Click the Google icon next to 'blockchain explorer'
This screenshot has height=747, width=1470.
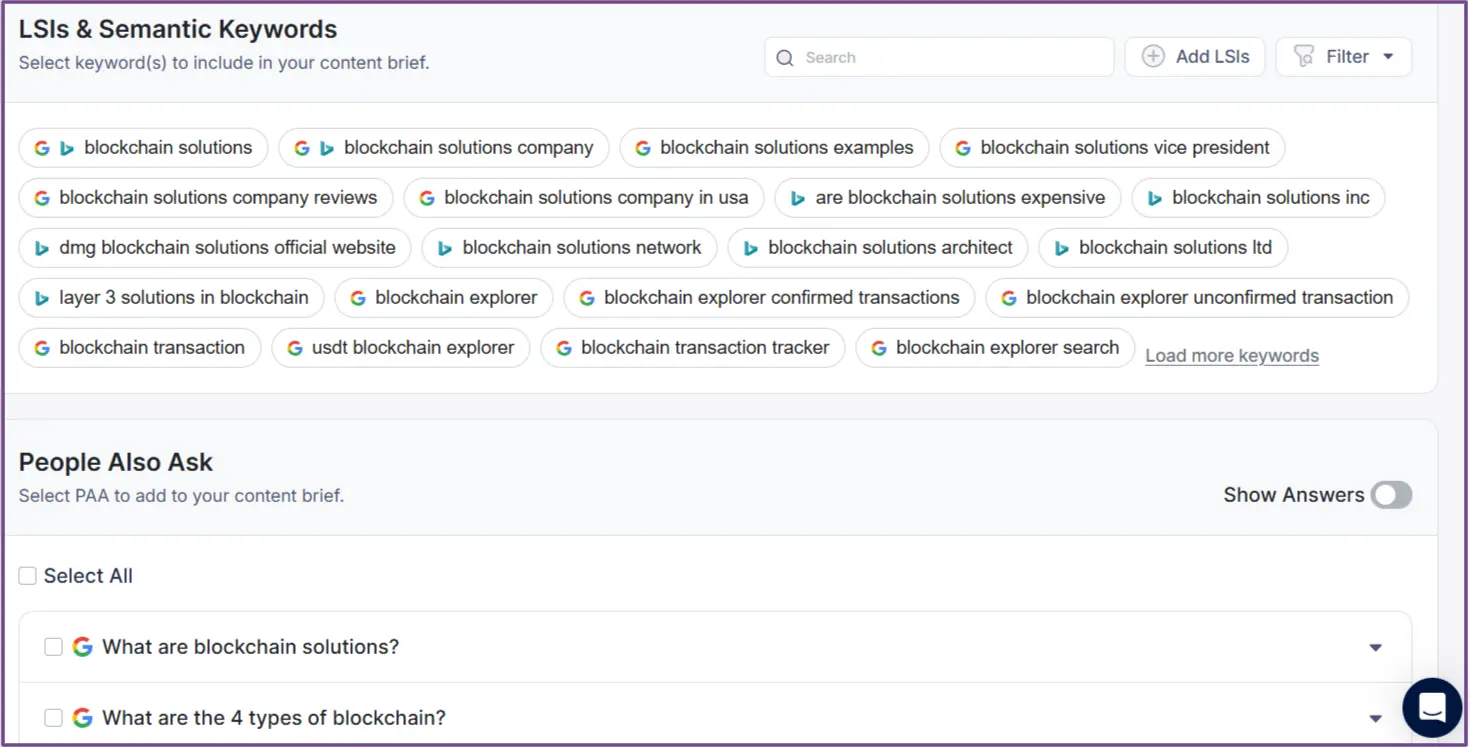tap(357, 297)
